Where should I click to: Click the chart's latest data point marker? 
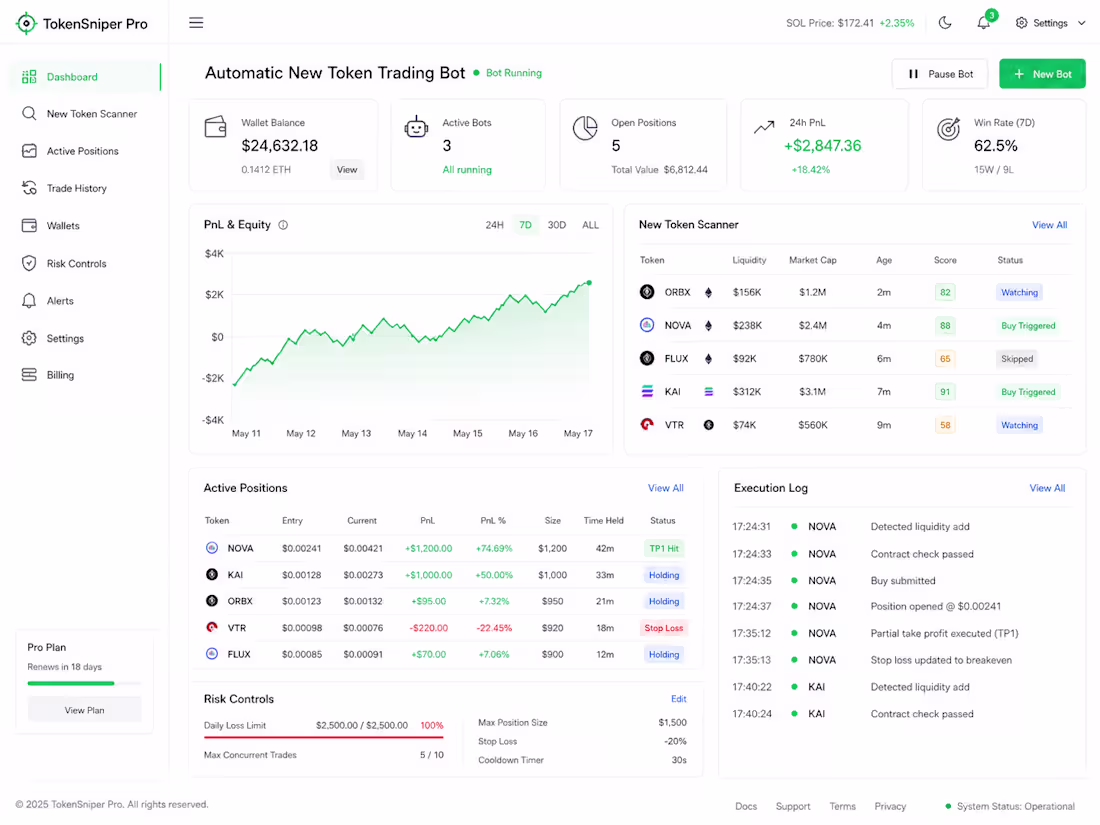click(589, 283)
